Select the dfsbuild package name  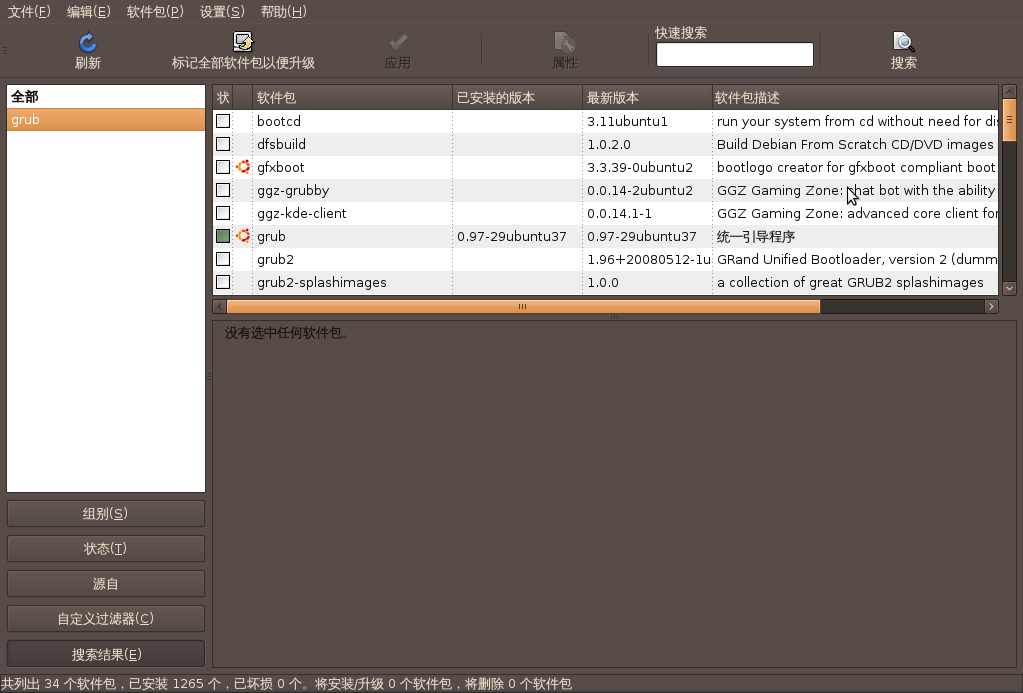coord(281,144)
